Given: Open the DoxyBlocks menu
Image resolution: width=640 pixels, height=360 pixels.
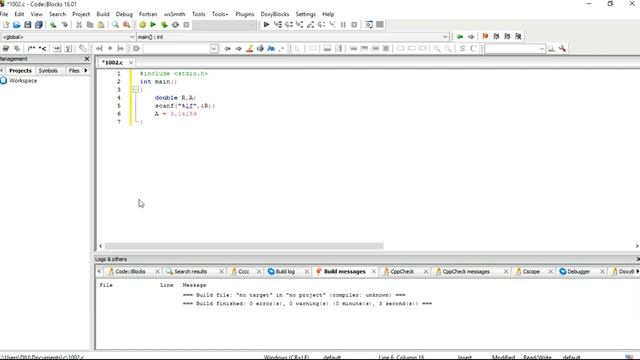Looking at the screenshot, I should pyautogui.click(x=275, y=14).
